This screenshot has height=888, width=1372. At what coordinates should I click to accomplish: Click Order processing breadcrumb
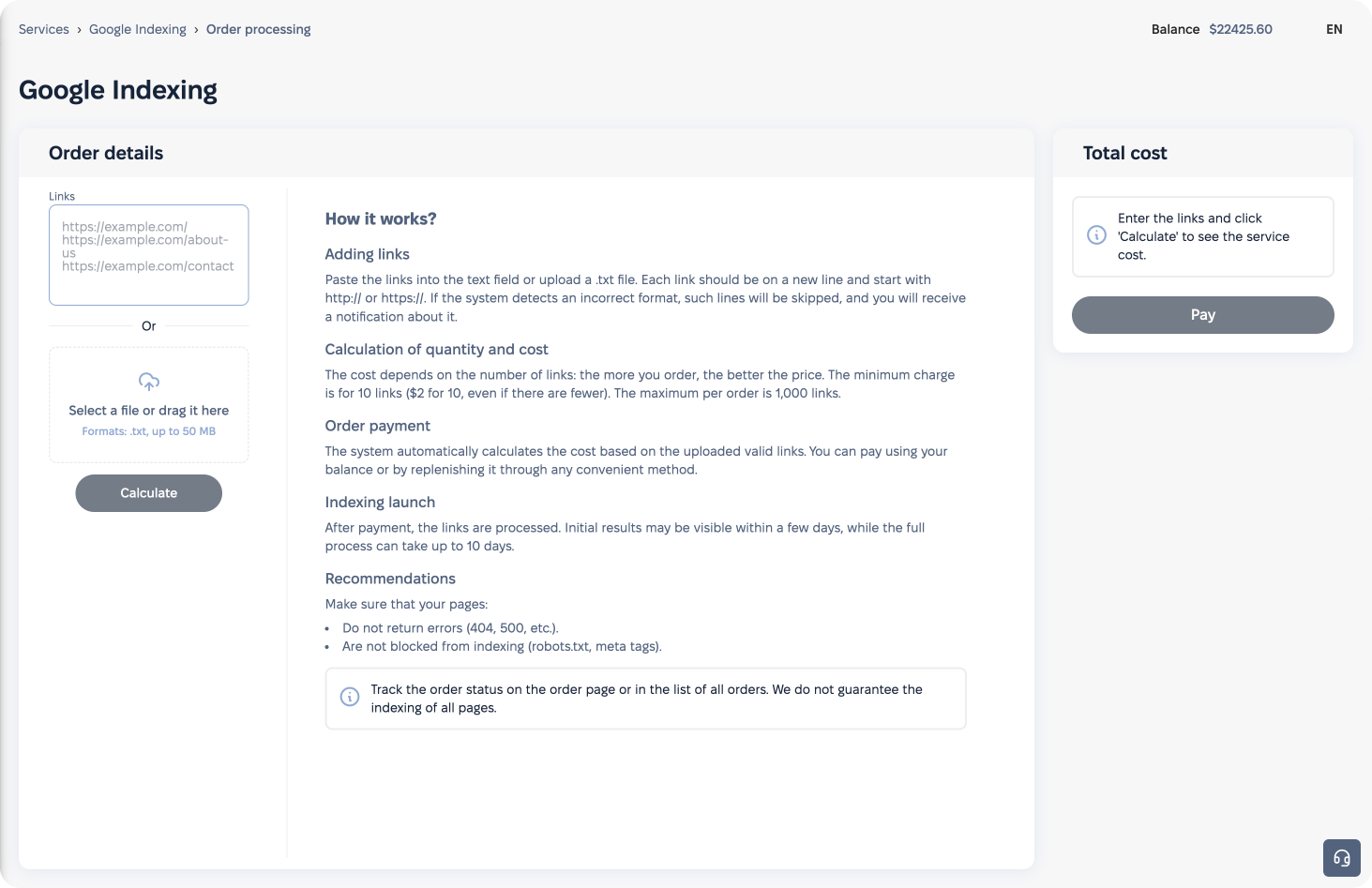click(x=258, y=29)
